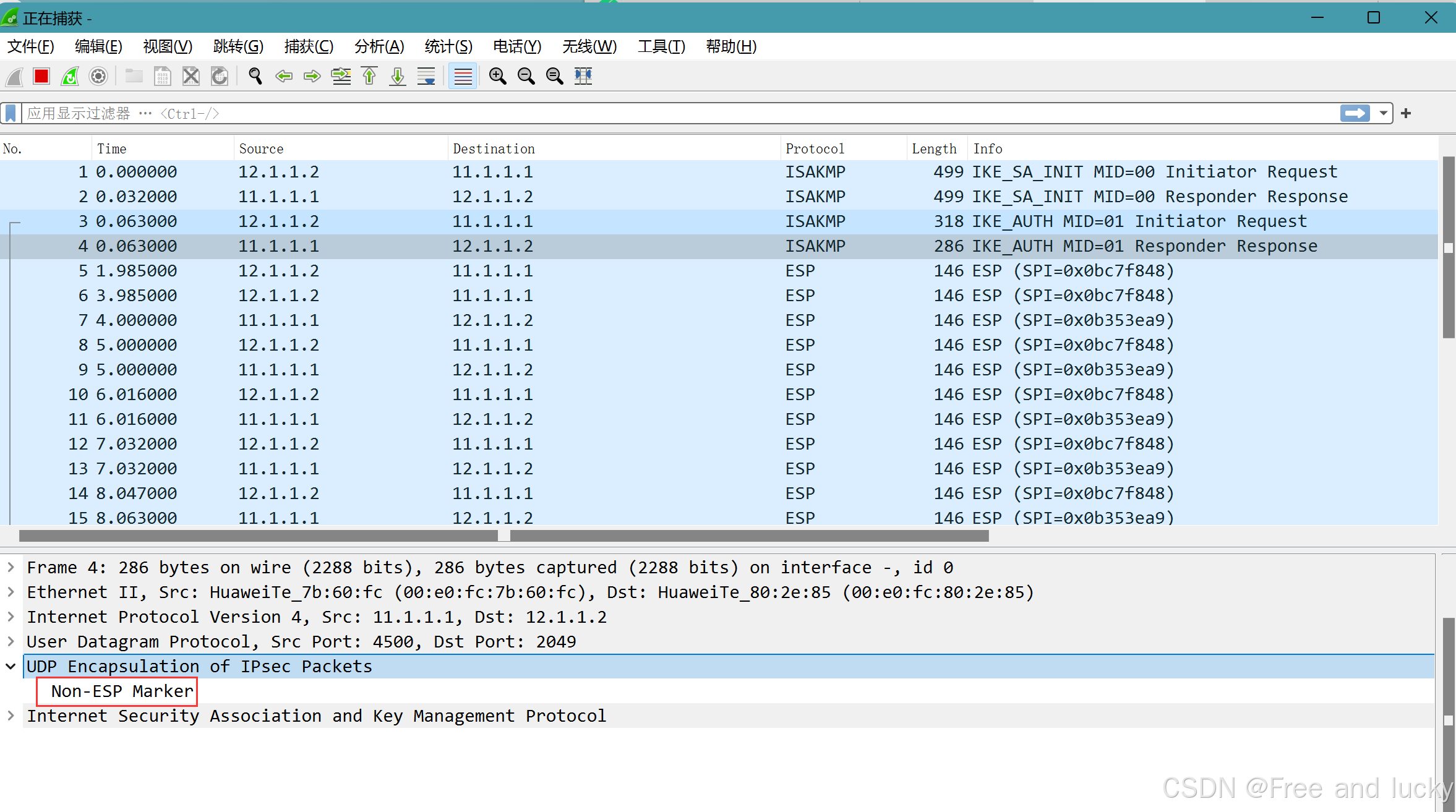Restart the current capture
This screenshot has width=1456, height=812.
tap(70, 76)
